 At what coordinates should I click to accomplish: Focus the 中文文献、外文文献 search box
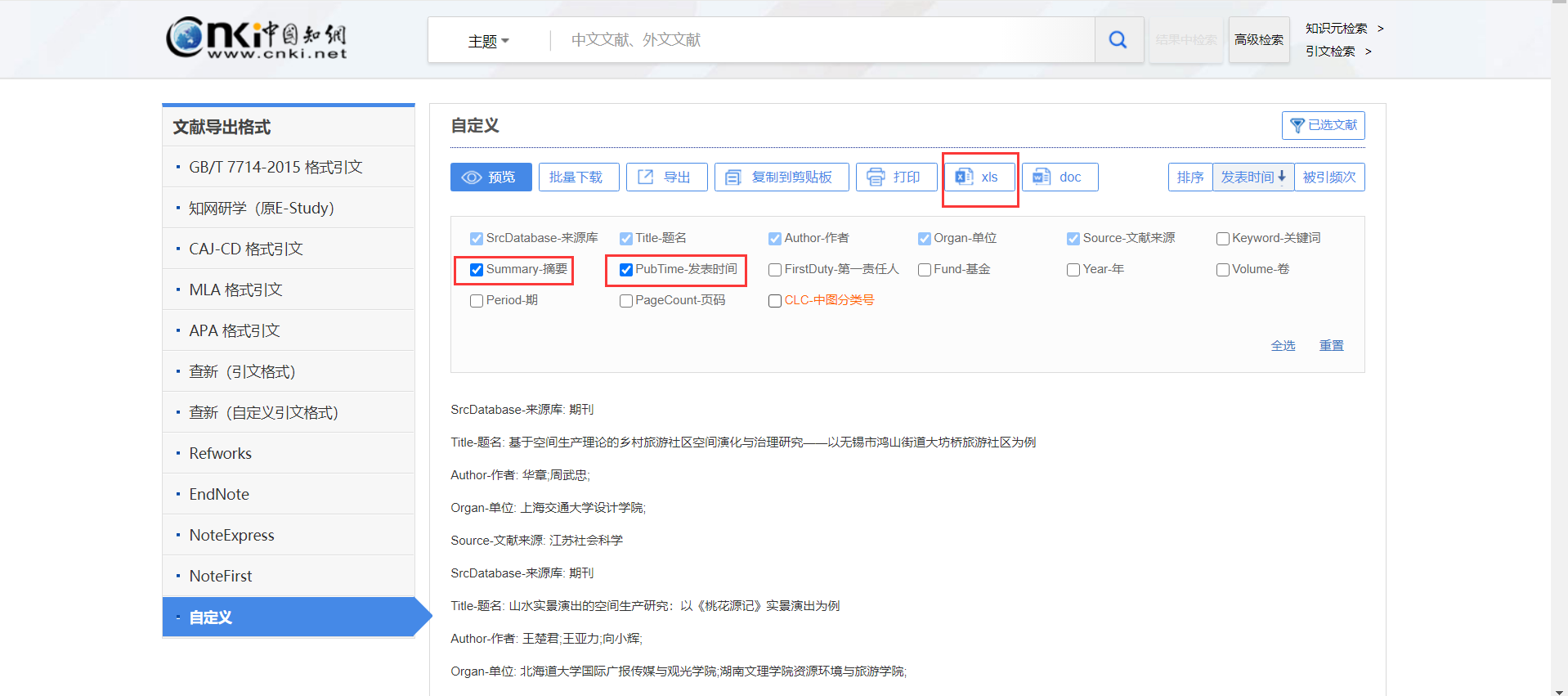pos(822,40)
